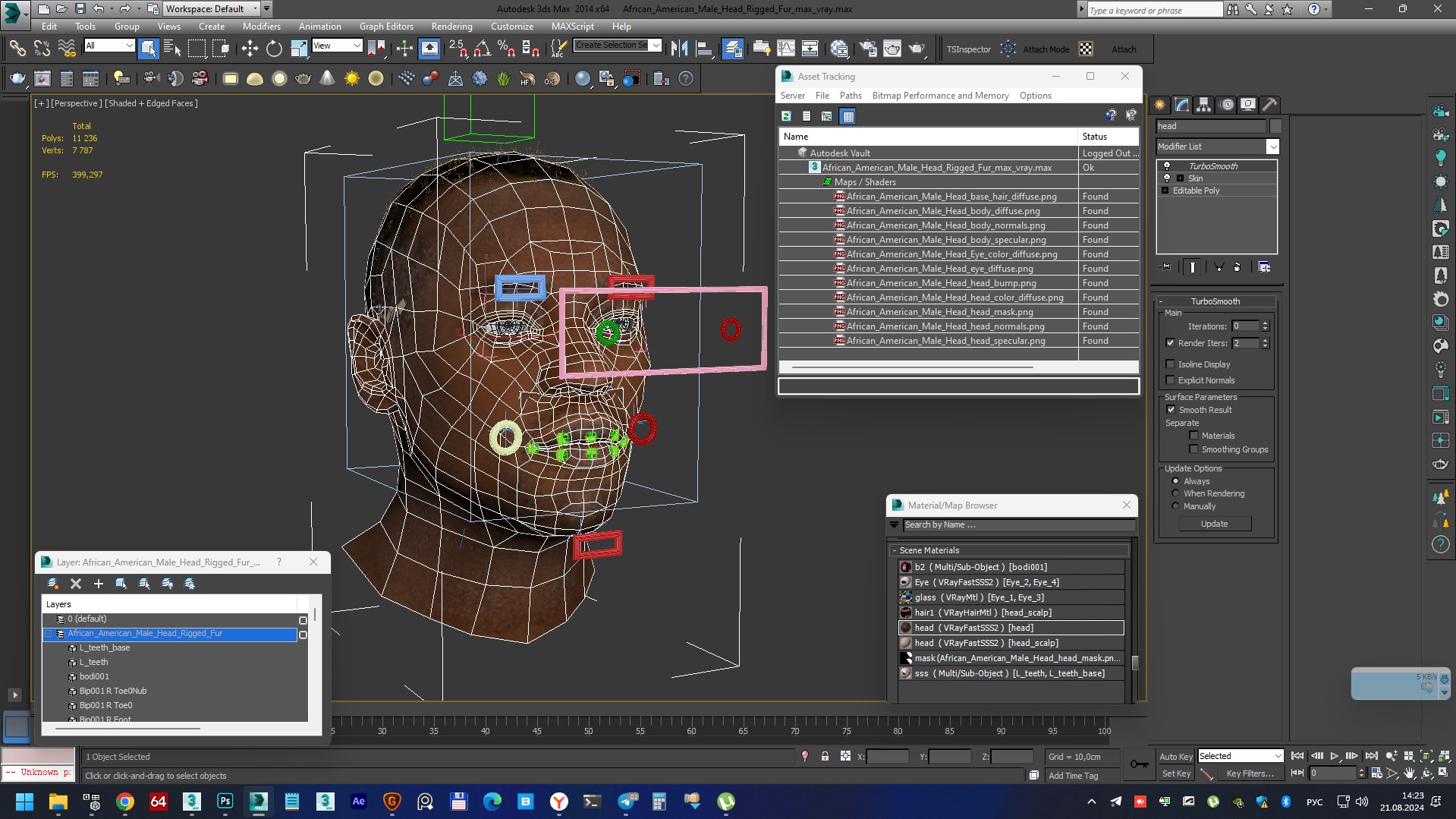This screenshot has height=819, width=1456.
Task: Open Render Setup teapot icon
Action: [867, 49]
